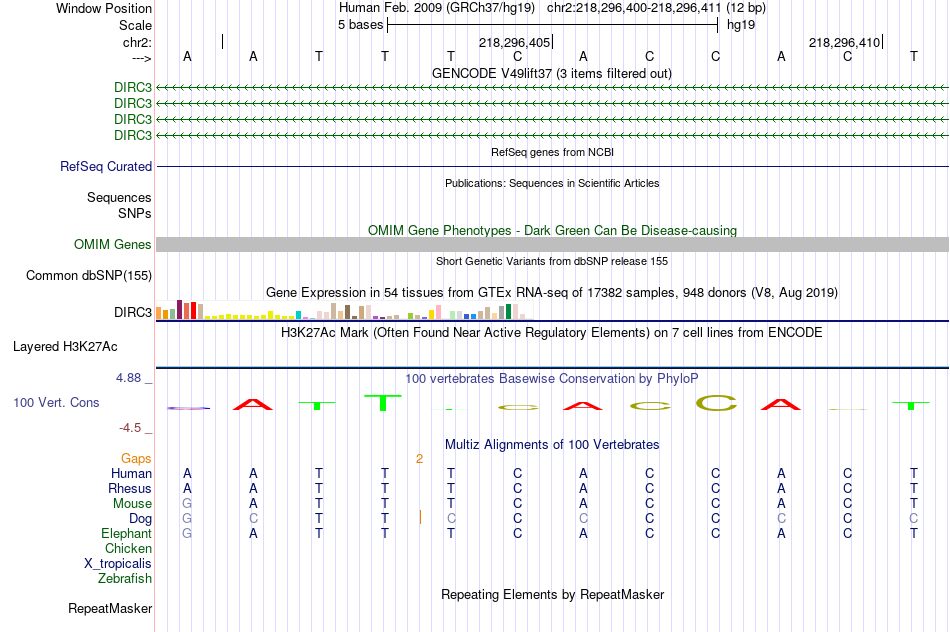
Task: Click the -4.5 conservation scale value
Action: pyautogui.click(x=130, y=428)
